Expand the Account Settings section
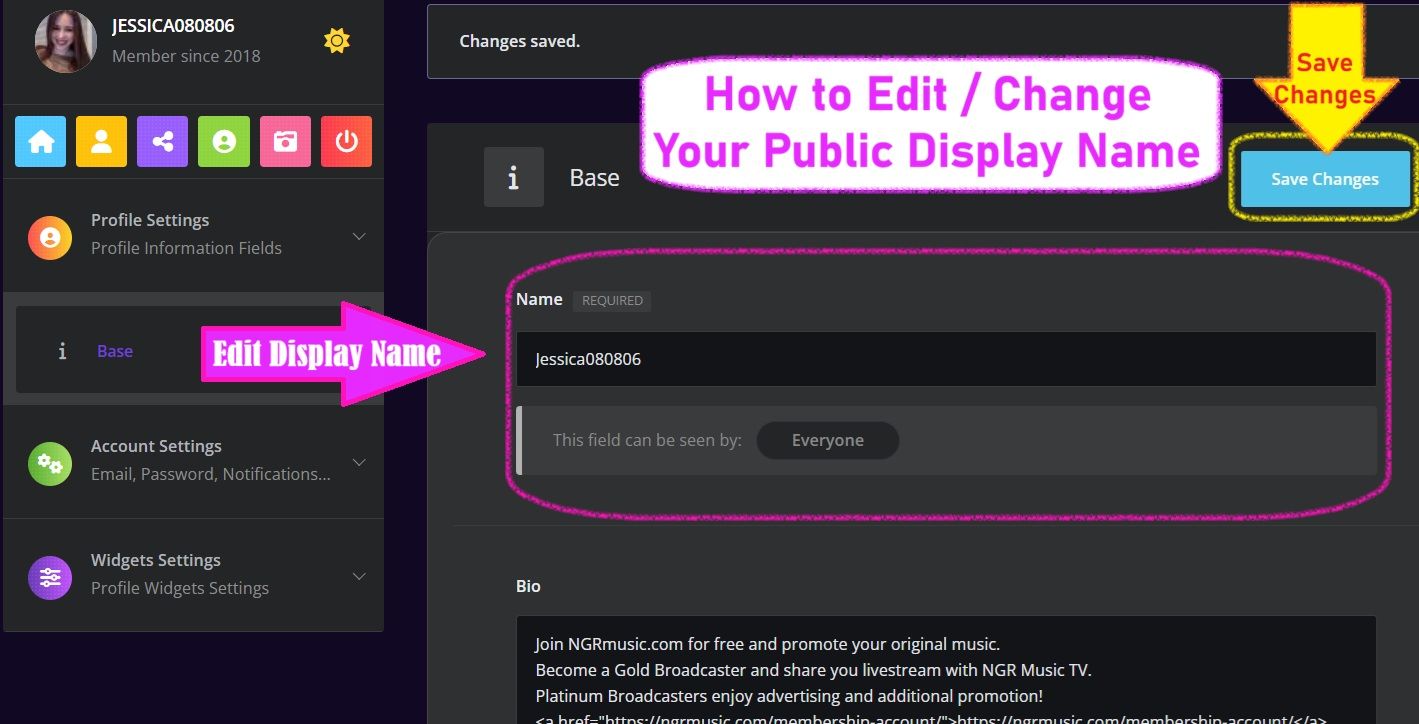This screenshot has width=1419, height=724. point(359,461)
